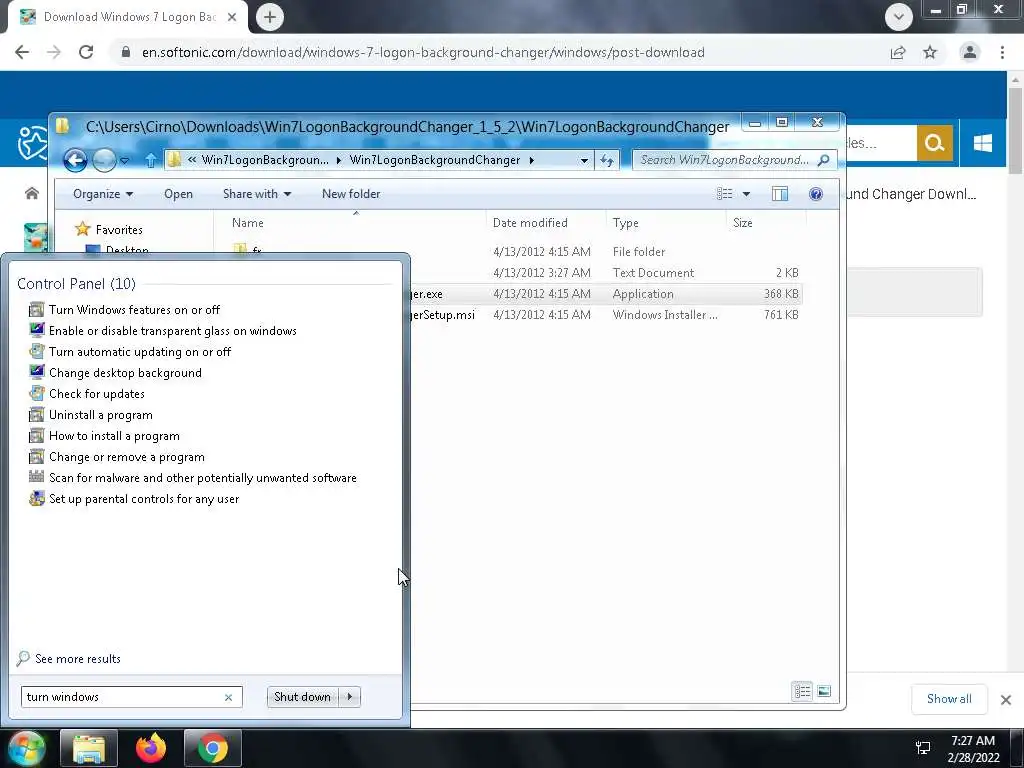Viewport: 1024px width, 768px height.
Task: Click Explorer forward navigation button
Action: (x=104, y=160)
